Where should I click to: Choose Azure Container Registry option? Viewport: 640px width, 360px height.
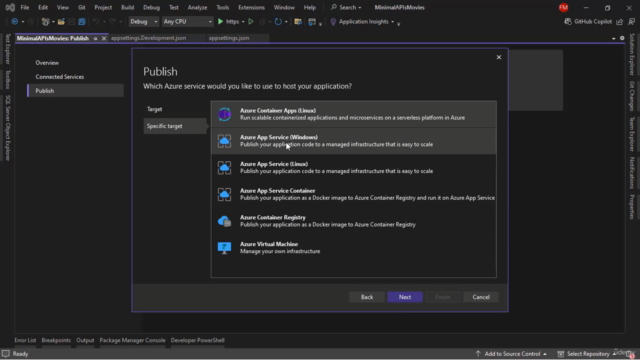coord(353,221)
